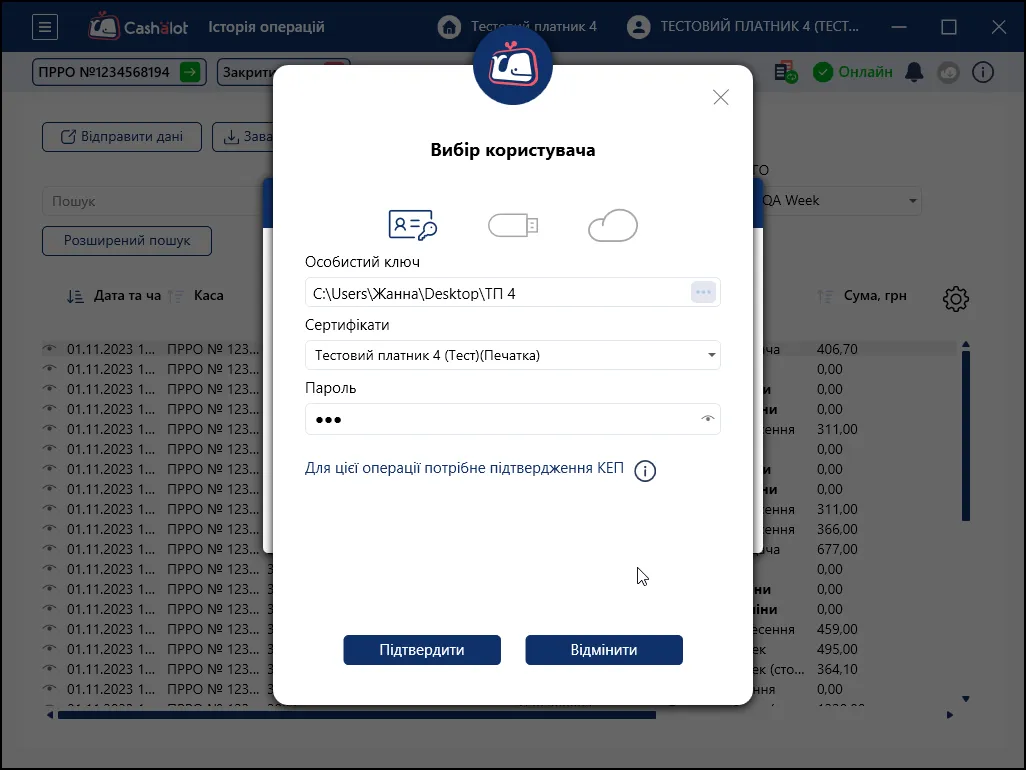The image size is (1026, 770).
Task: Click the vertical scrollbar thumb
Action: pyautogui.click(x=966, y=436)
